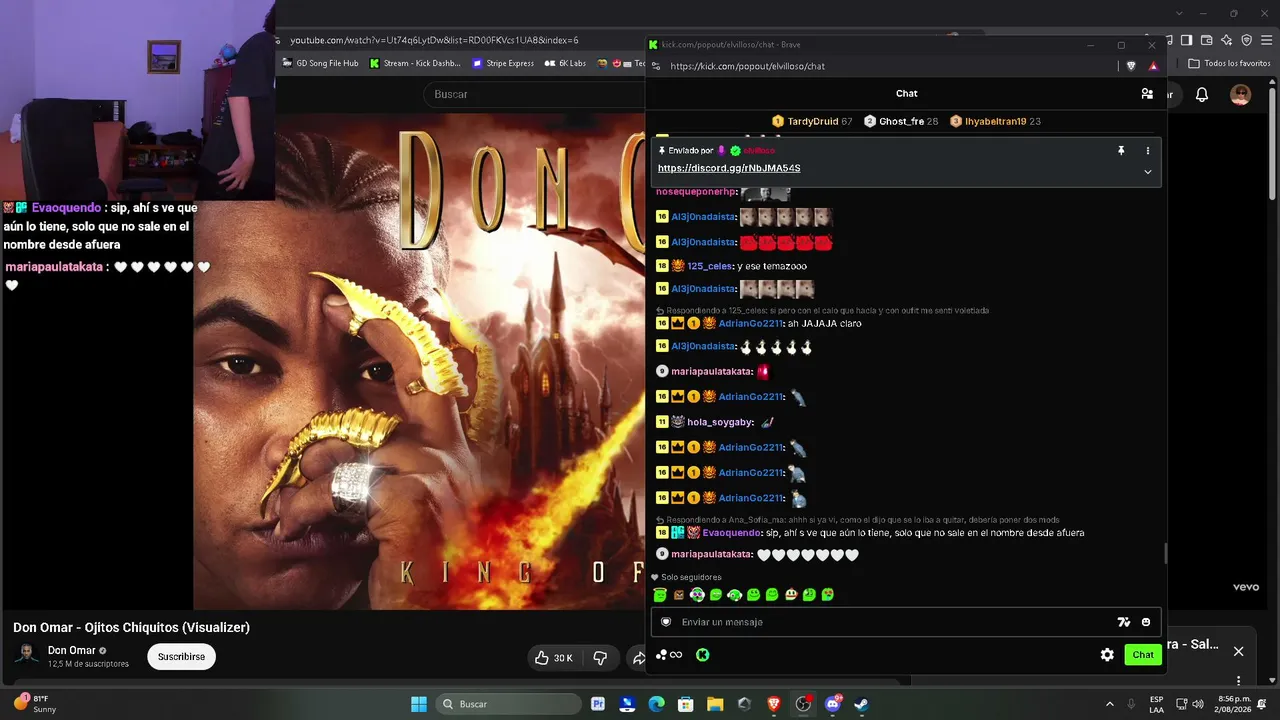Show hidden system tray icons
This screenshot has width=1280, height=720.
click(x=1109, y=704)
